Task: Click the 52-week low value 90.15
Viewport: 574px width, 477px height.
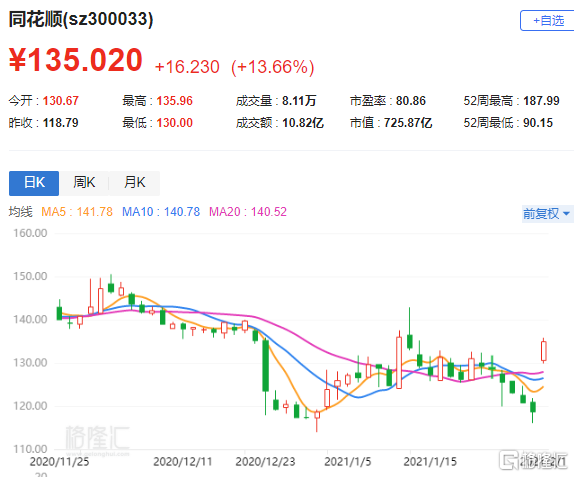Action: tap(538, 123)
